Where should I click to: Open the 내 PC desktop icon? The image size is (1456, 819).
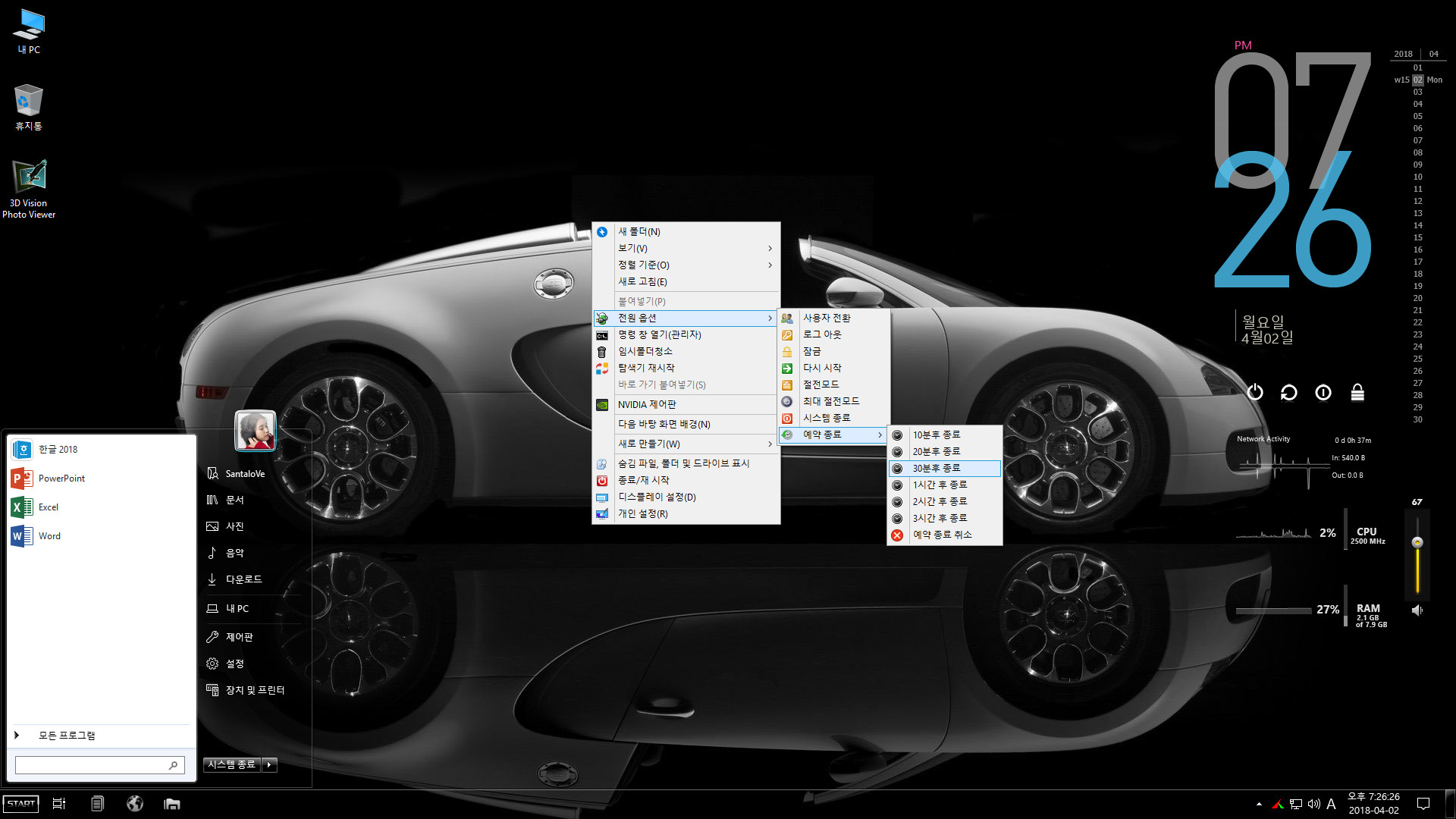click(x=29, y=32)
